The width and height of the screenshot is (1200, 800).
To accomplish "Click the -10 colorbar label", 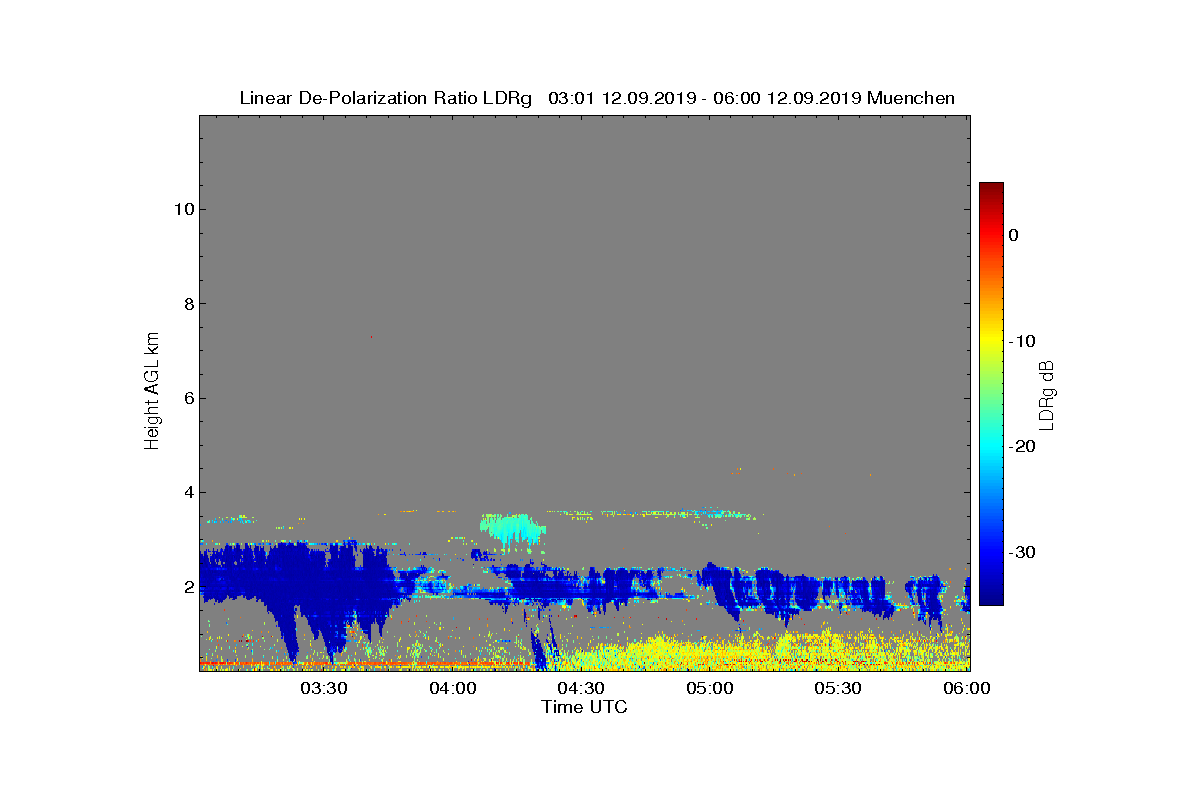I will pyautogui.click(x=1022, y=341).
